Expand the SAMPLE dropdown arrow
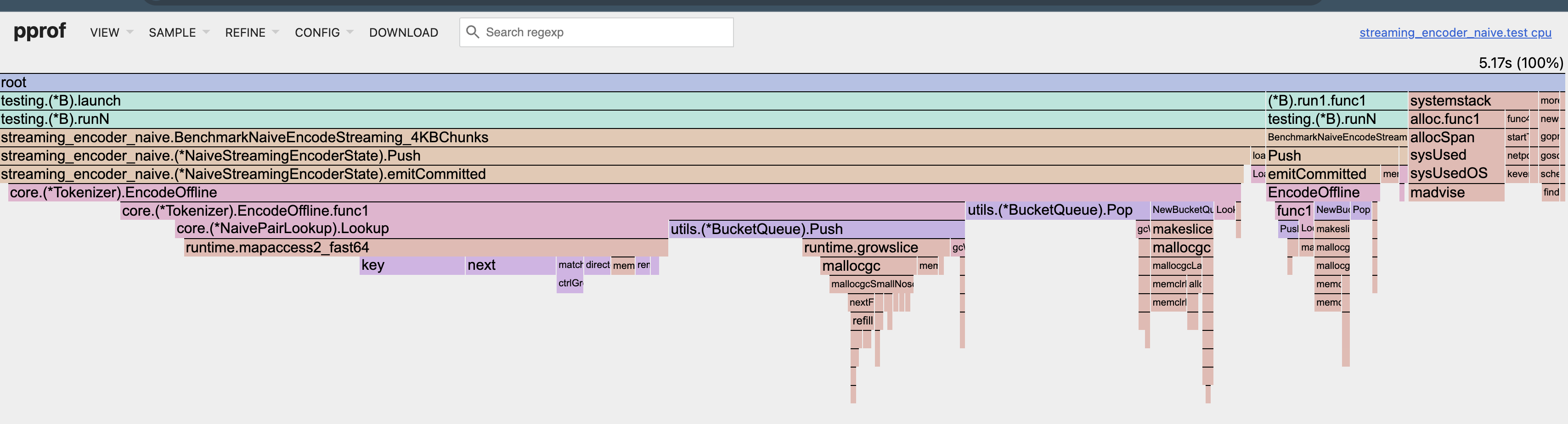Viewport: 1568px width, 424px height. (x=205, y=32)
